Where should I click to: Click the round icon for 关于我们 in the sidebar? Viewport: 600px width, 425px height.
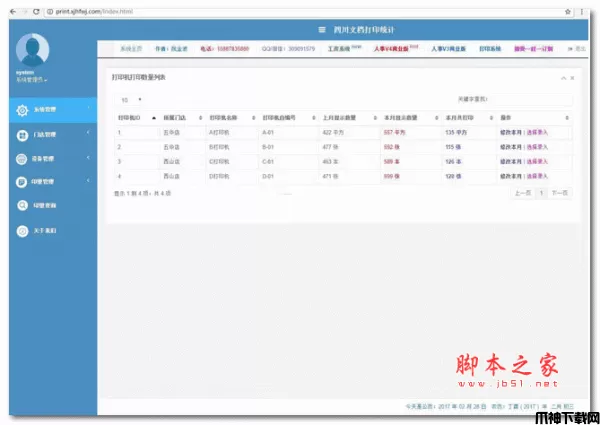tap(22, 231)
